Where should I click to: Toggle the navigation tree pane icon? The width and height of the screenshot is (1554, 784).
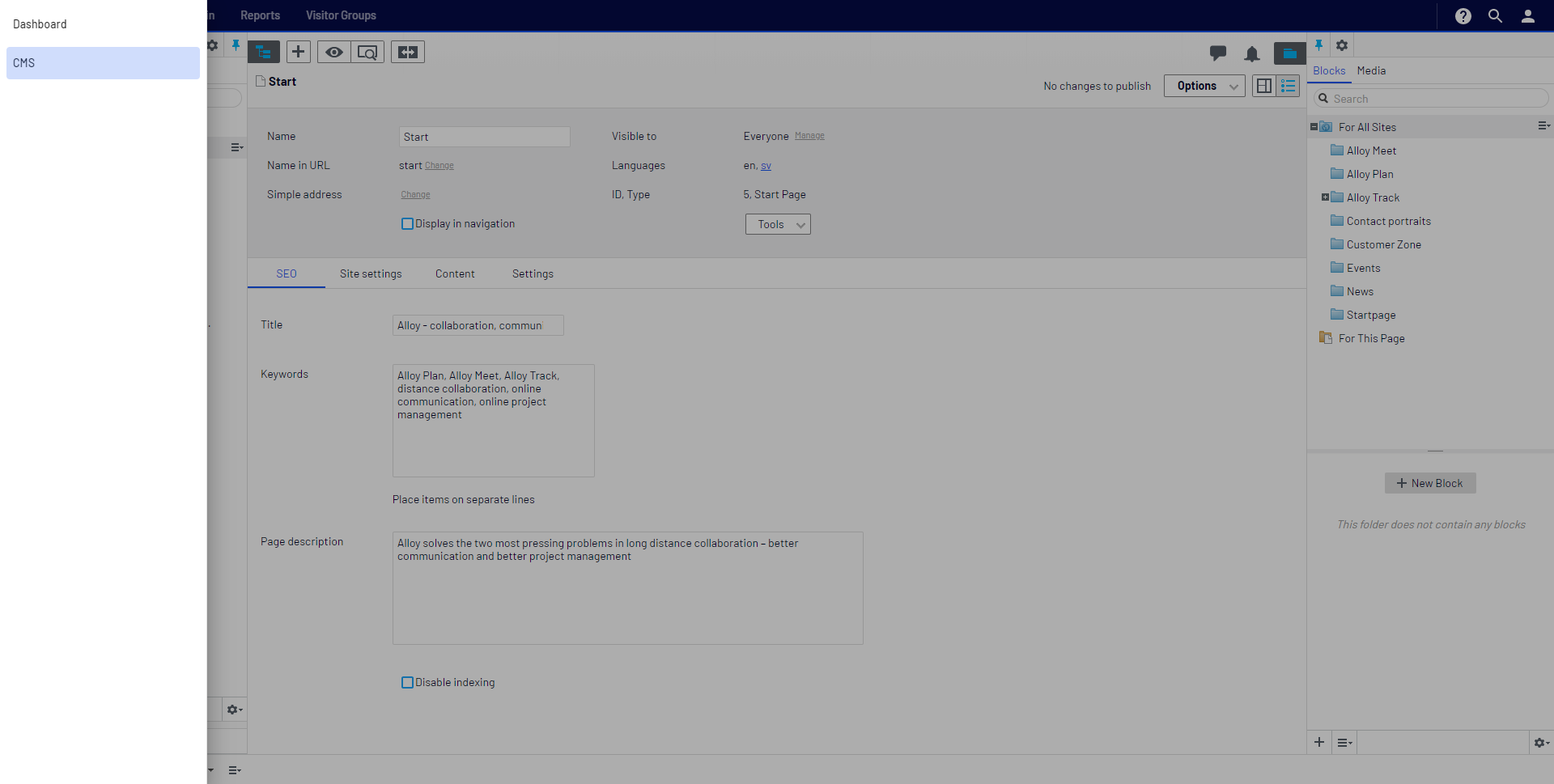[263, 52]
